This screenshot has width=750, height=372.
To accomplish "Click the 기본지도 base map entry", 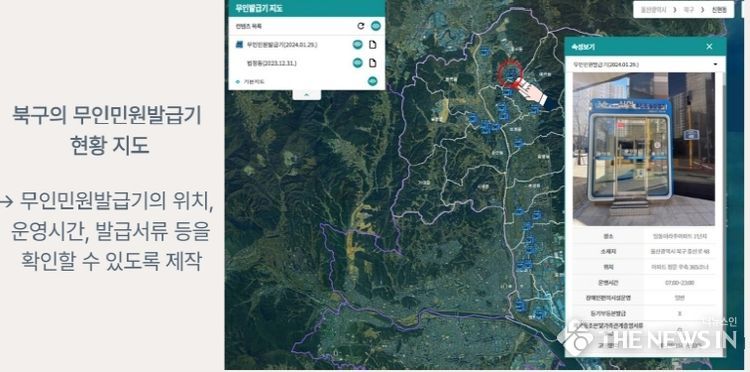I will [x=254, y=82].
